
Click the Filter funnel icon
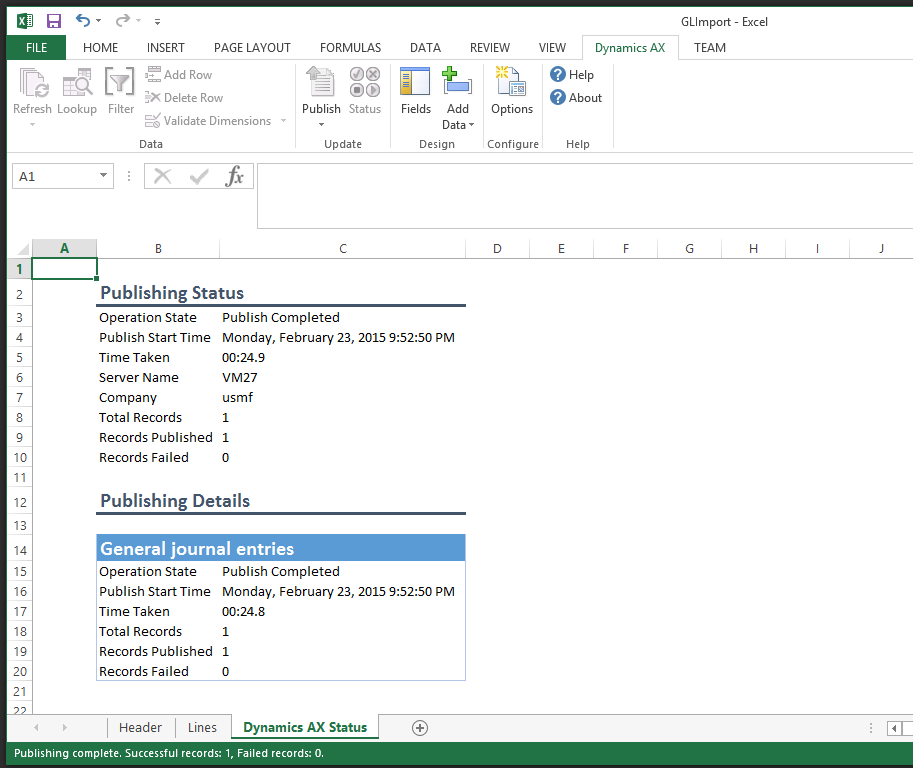pos(120,82)
